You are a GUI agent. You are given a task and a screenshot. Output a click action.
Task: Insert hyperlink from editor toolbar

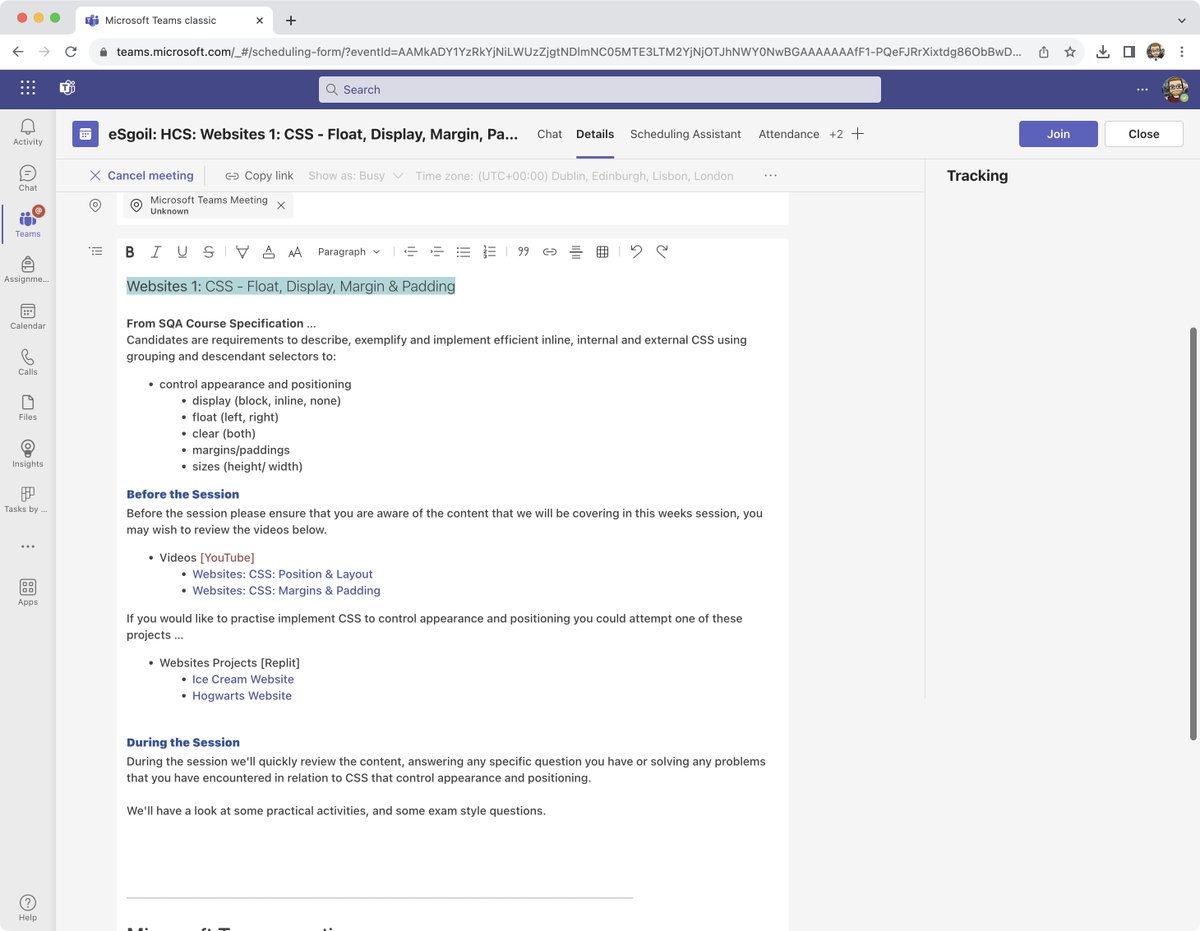pos(549,252)
